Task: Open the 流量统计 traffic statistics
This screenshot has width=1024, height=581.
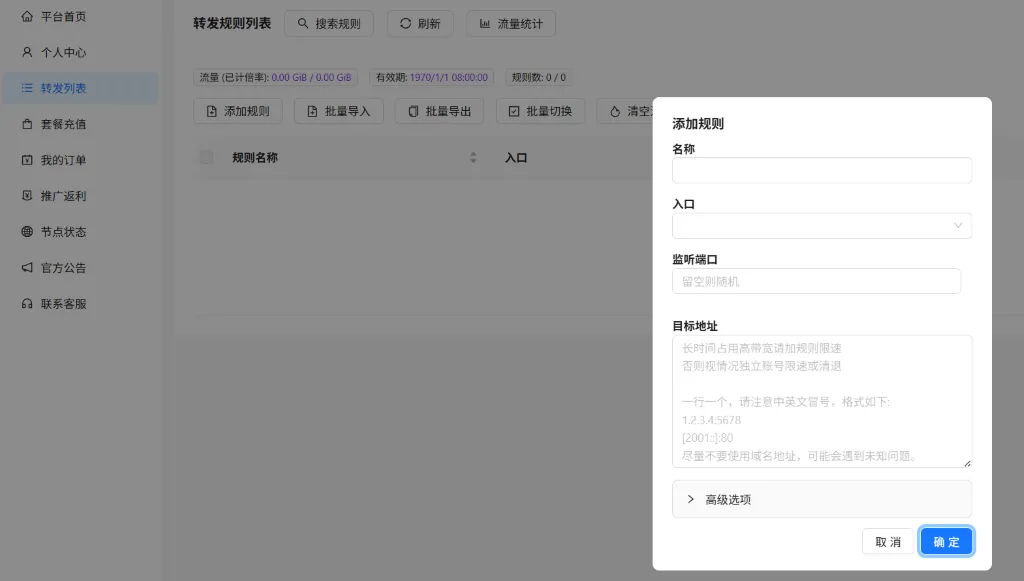Action: tap(511, 23)
